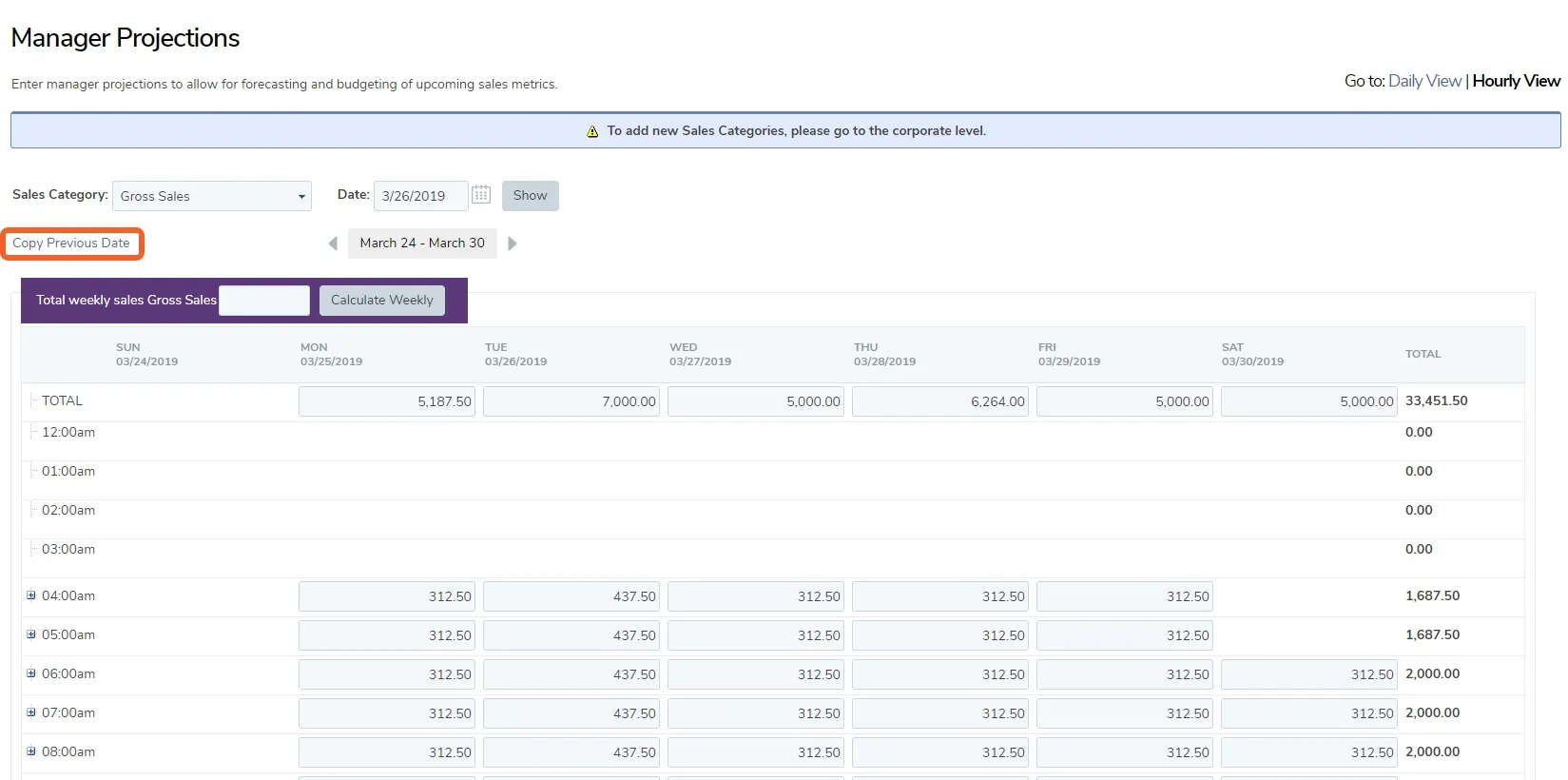
Task: Edit Monday 04:00am 312.50 field
Action: coord(387,596)
